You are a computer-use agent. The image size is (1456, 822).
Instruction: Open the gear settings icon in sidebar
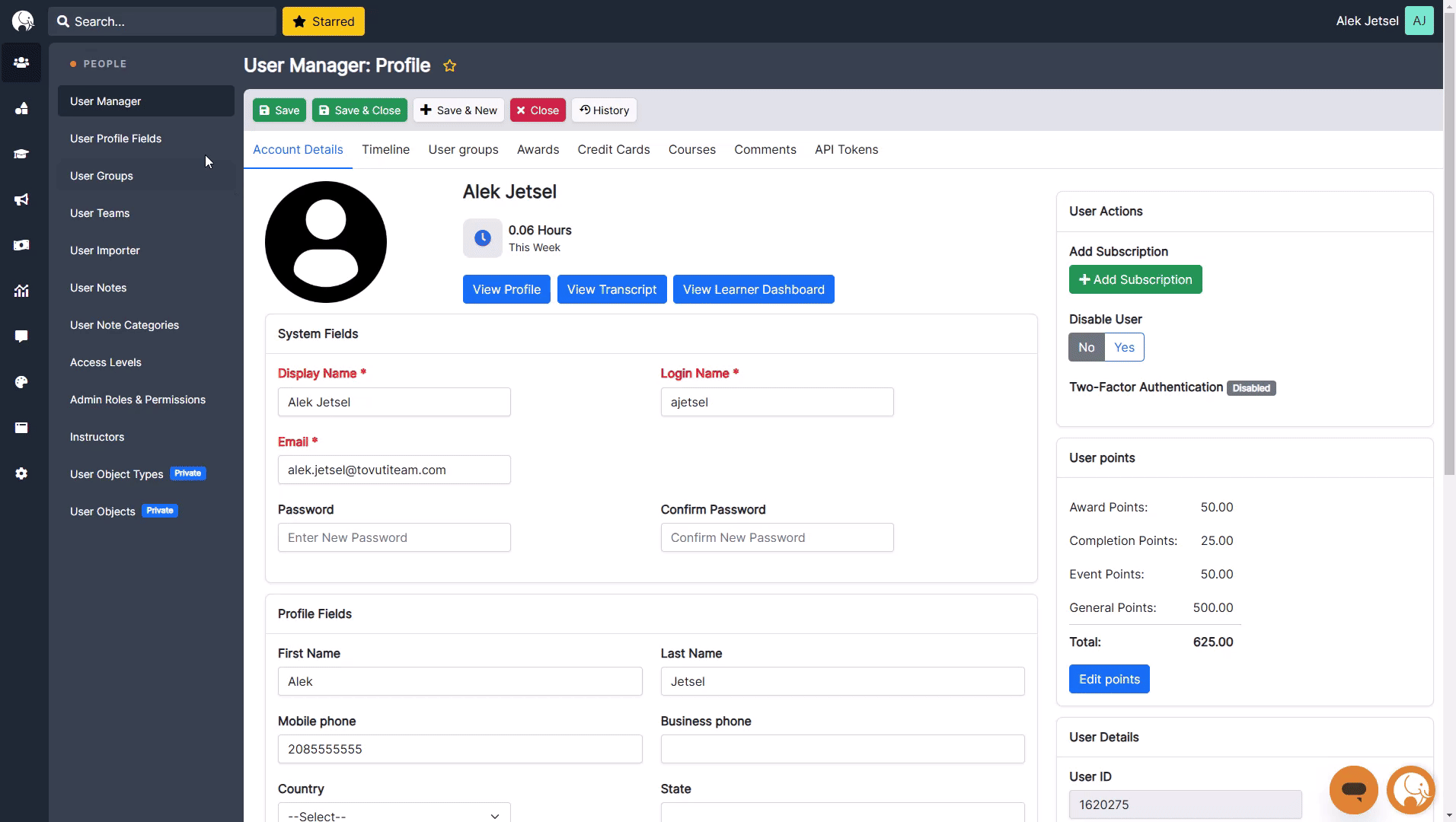pyautogui.click(x=21, y=473)
